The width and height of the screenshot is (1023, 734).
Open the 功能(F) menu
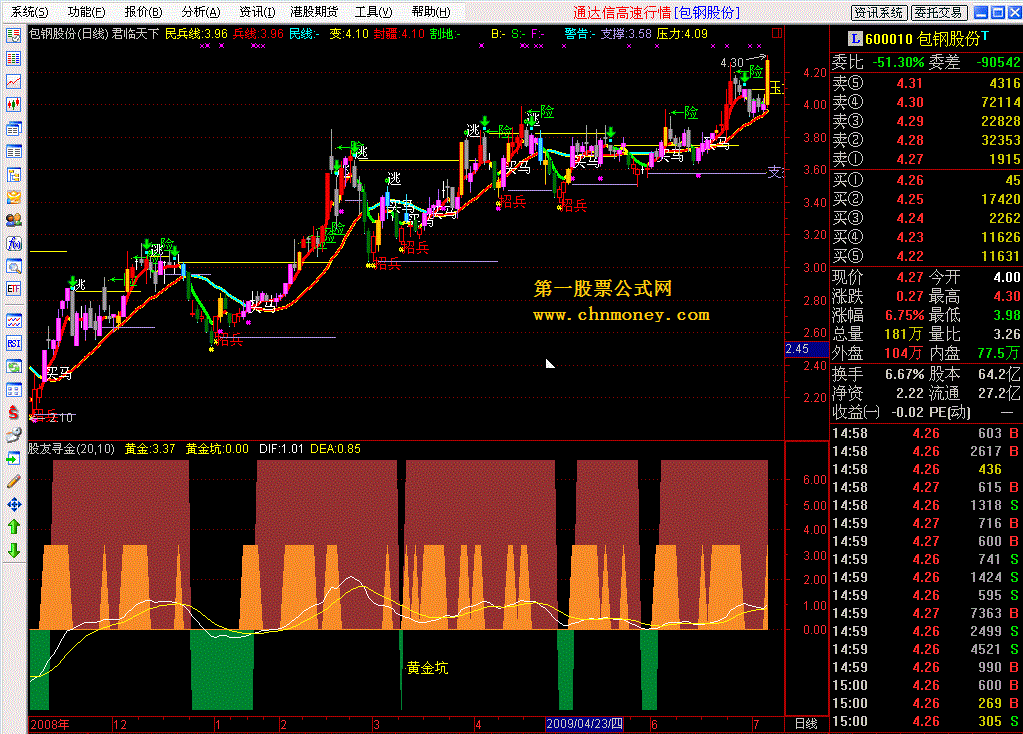pos(86,12)
